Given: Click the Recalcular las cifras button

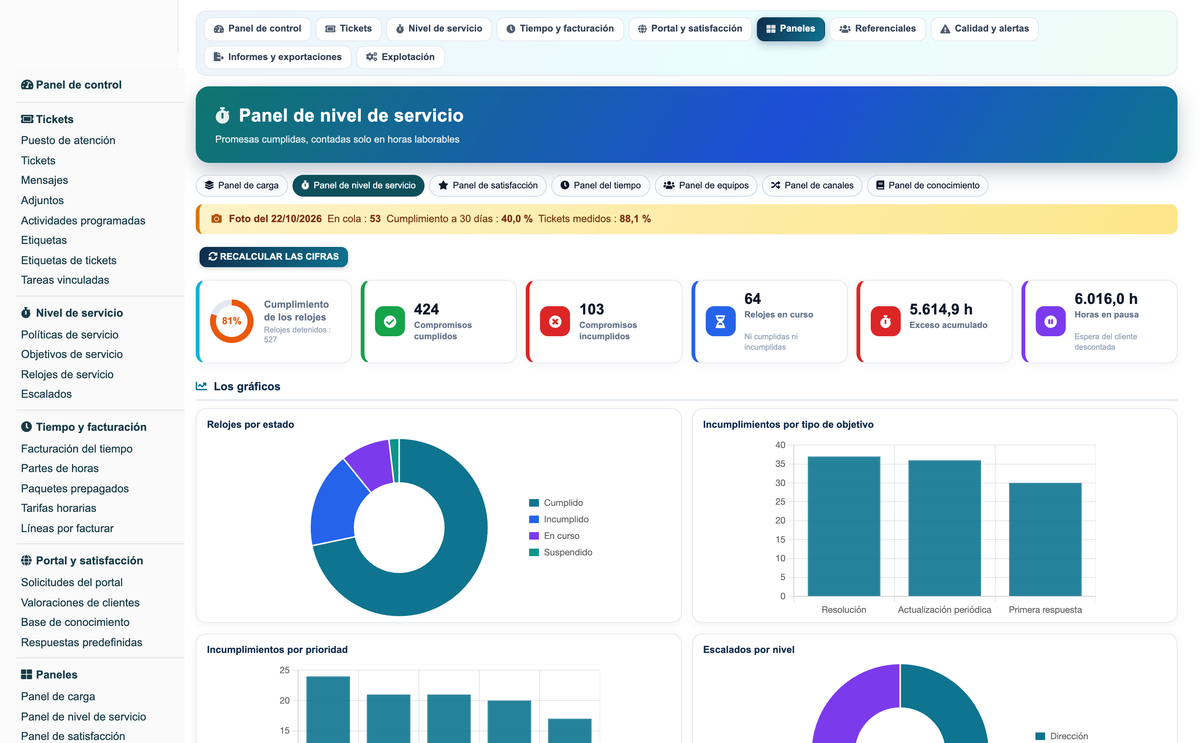Looking at the screenshot, I should (x=273, y=257).
